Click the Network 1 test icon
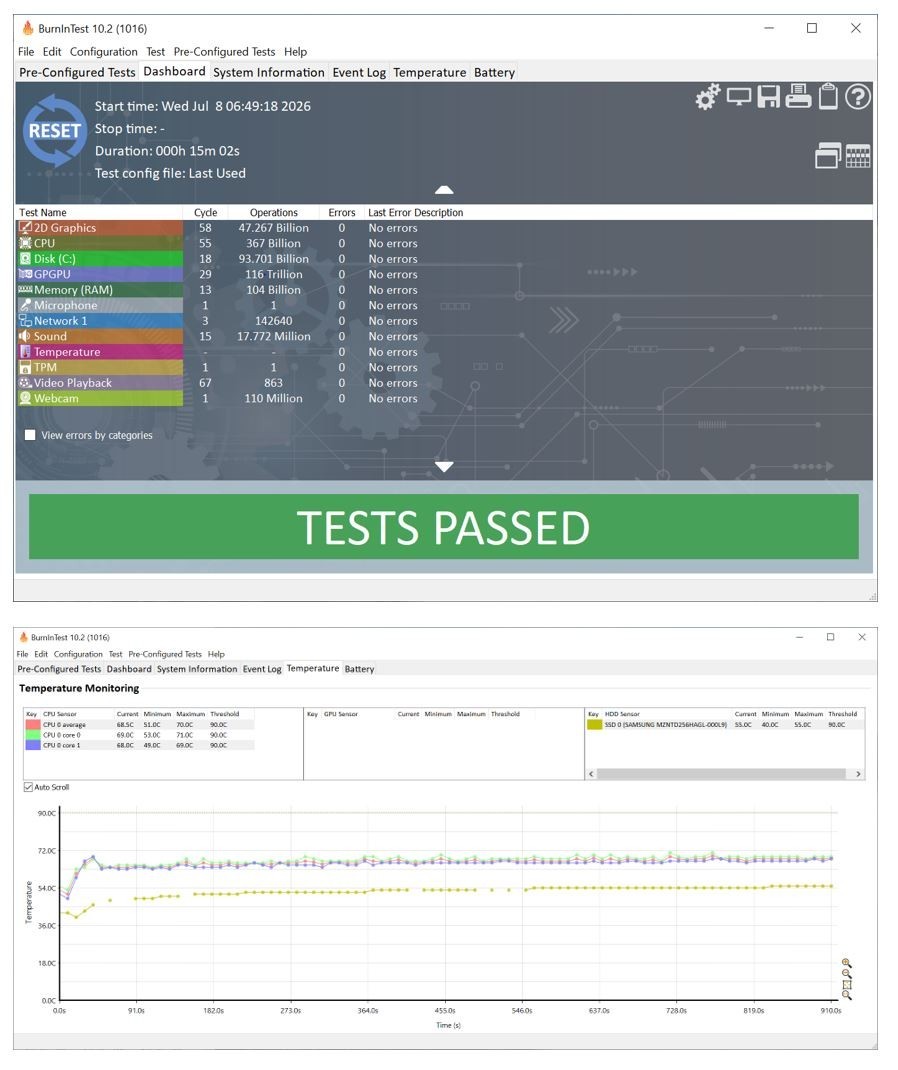The width and height of the screenshot is (898, 1070). 25,321
